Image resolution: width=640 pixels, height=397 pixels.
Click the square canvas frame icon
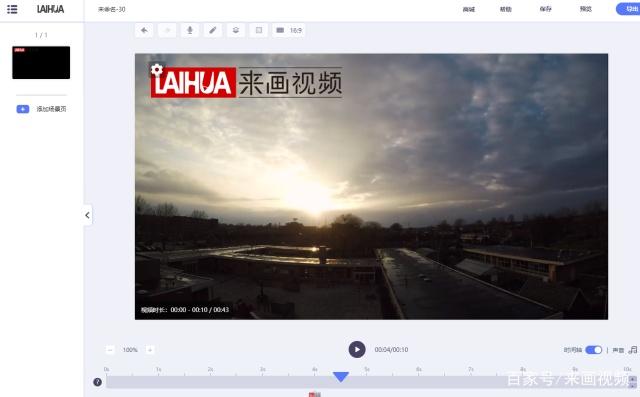click(x=258, y=30)
